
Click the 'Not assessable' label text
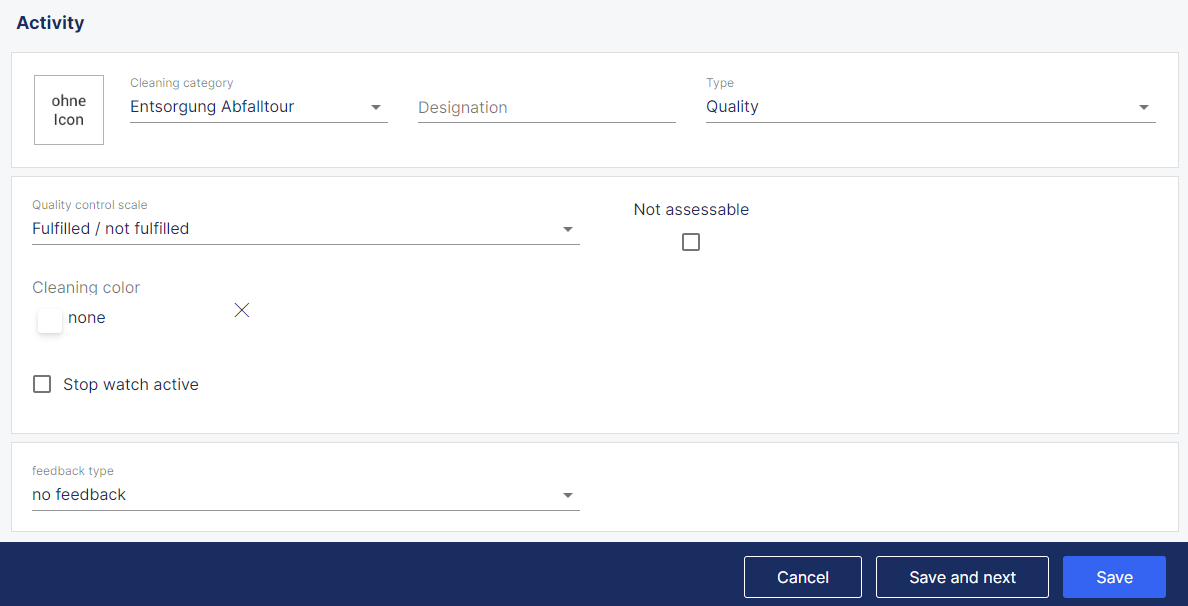coord(691,210)
